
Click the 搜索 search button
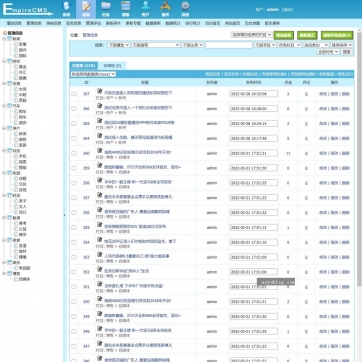click(x=347, y=52)
